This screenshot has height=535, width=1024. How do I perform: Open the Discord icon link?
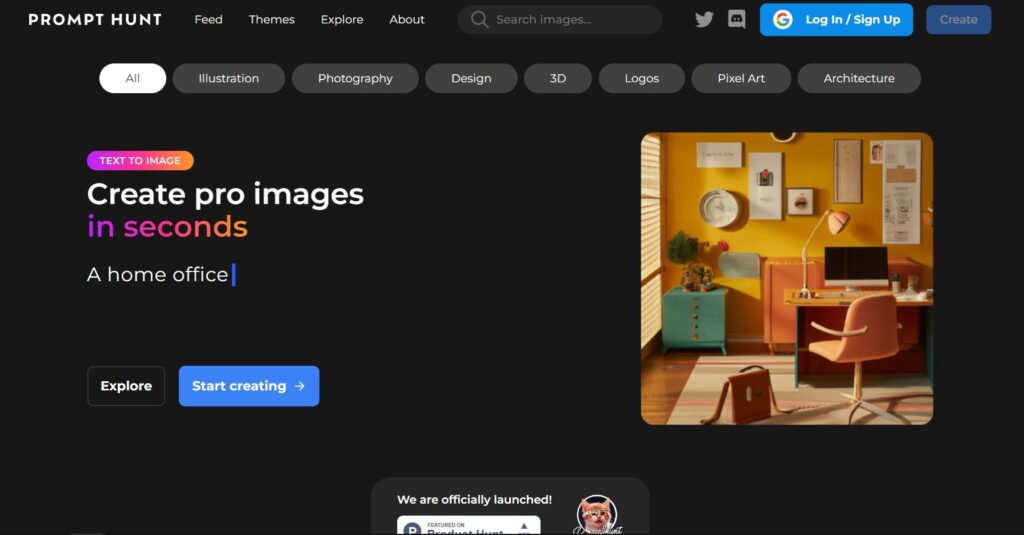click(737, 19)
